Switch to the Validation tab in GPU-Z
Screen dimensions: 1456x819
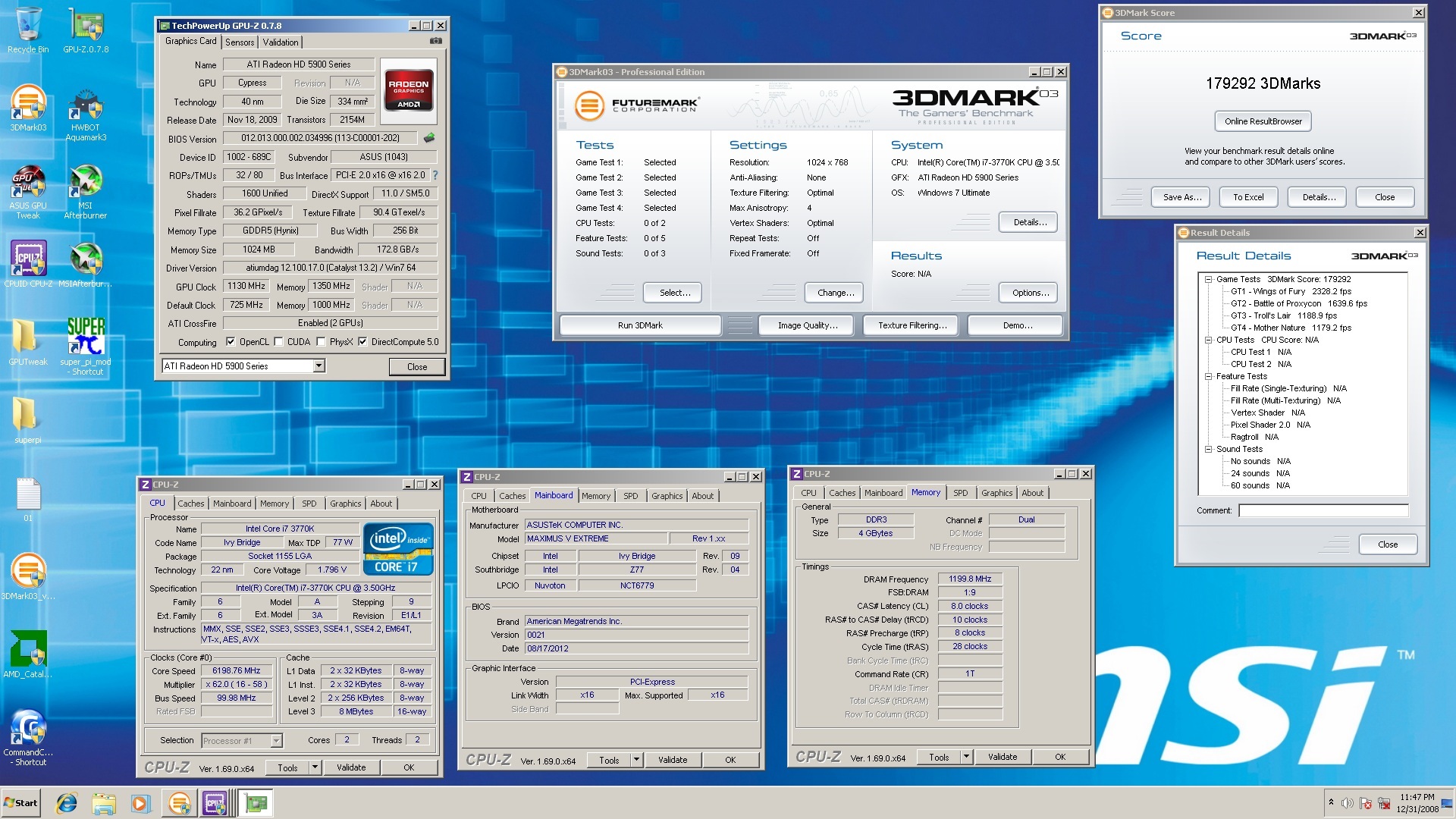(281, 42)
